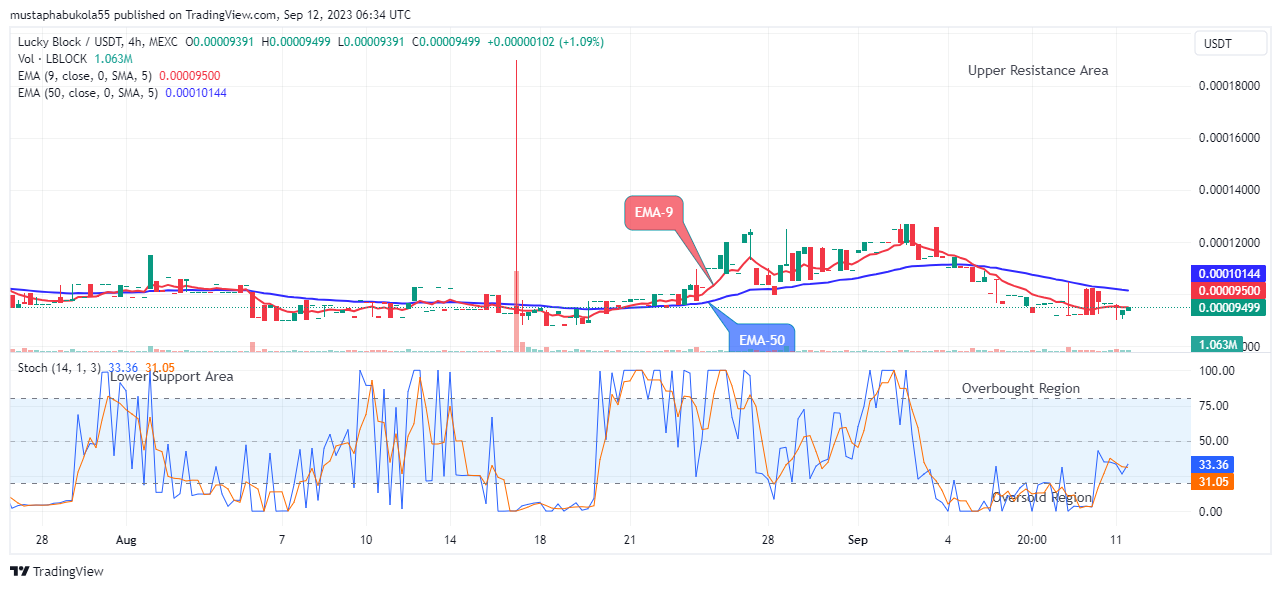Click the green 0.00009499 last price label
This screenshot has width=1281, height=589.
point(1230,309)
